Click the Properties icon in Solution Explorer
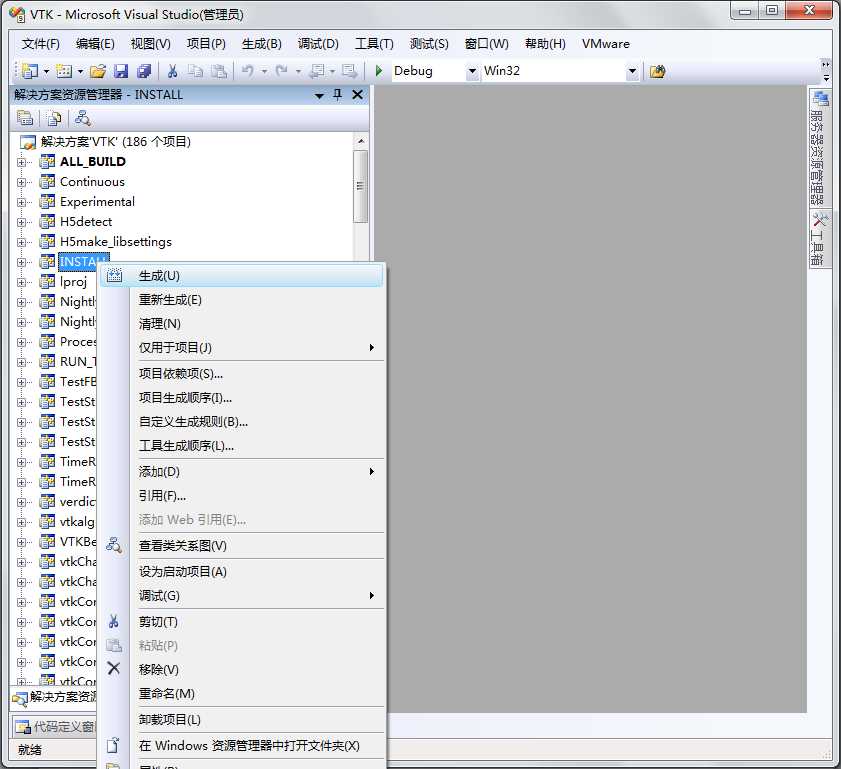841x769 pixels. 25,117
